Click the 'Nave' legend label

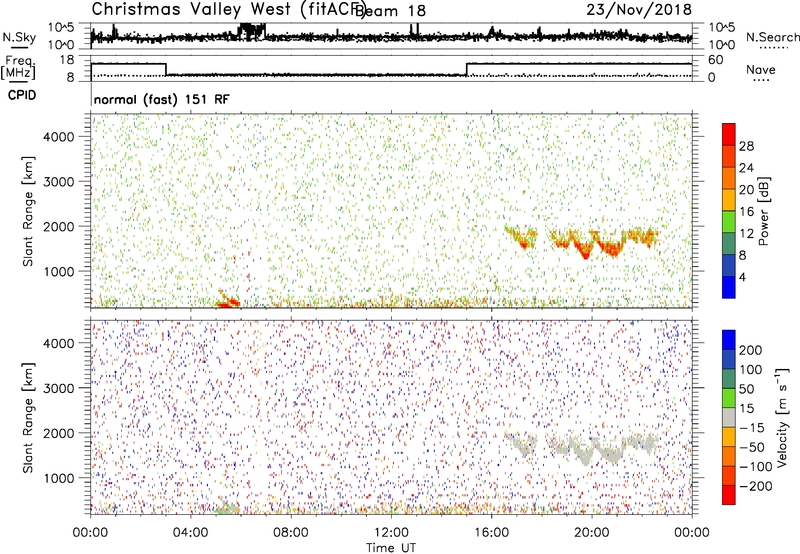coord(760,70)
